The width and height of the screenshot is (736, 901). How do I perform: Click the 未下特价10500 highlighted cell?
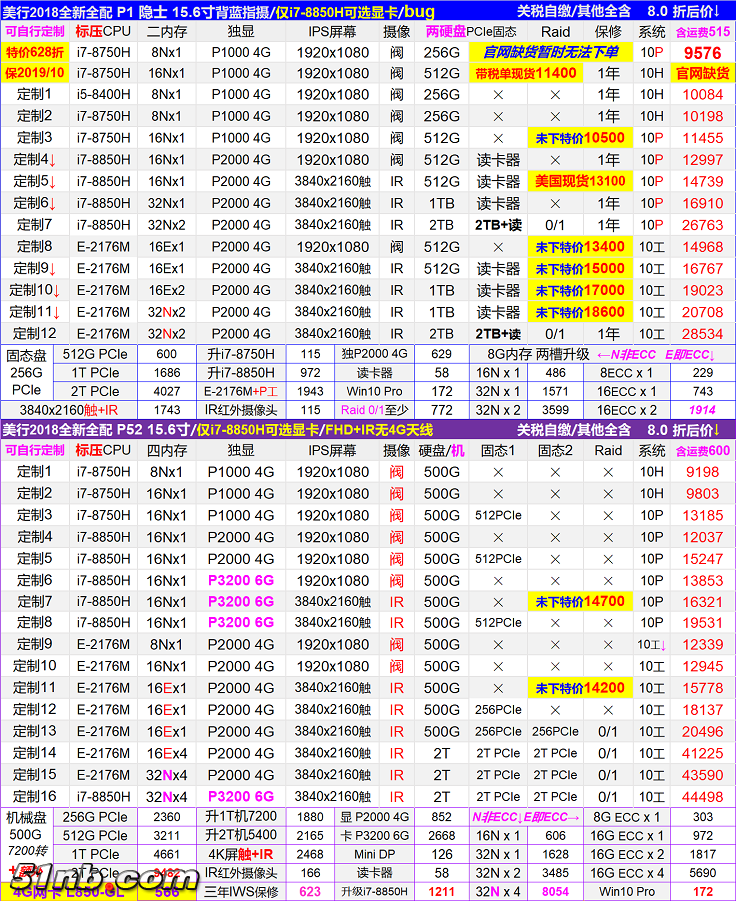[580, 138]
